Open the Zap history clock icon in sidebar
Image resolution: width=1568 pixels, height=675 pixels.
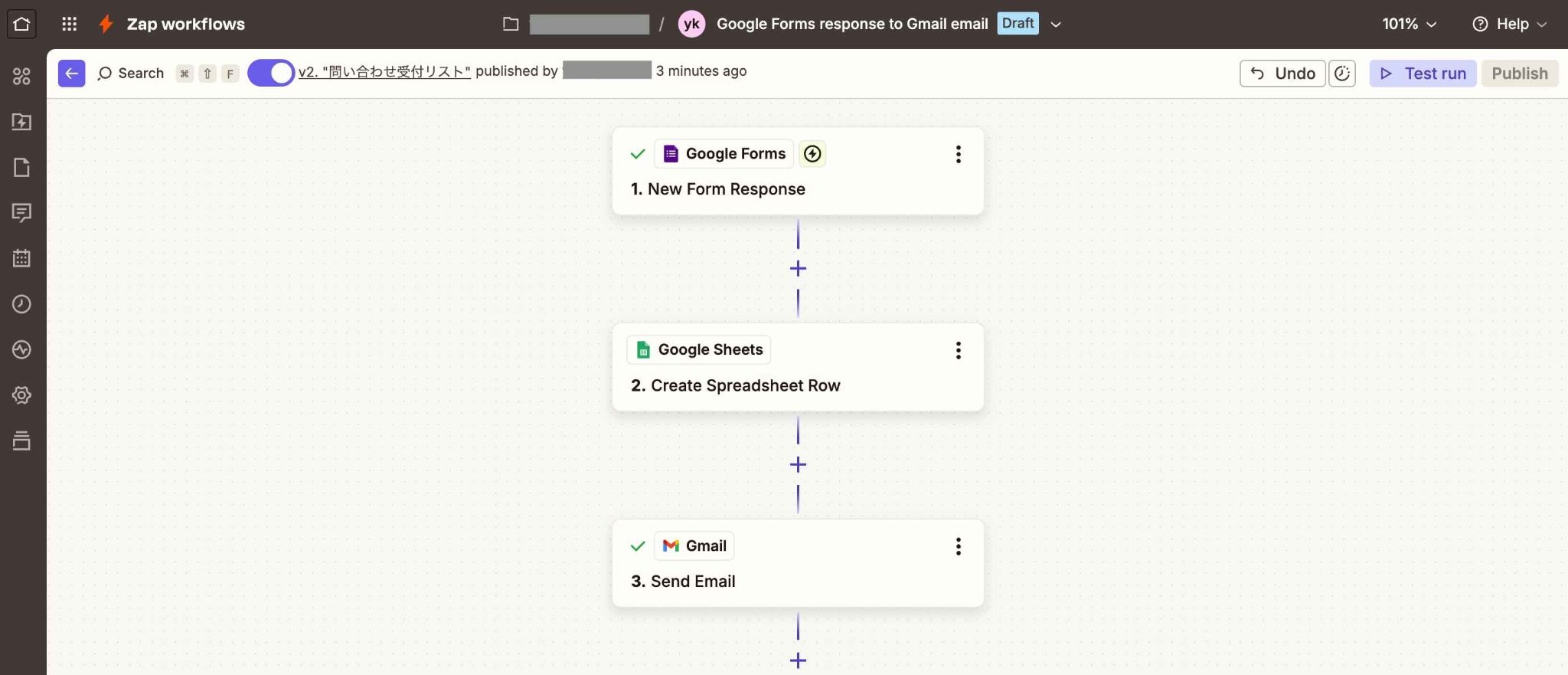21,304
